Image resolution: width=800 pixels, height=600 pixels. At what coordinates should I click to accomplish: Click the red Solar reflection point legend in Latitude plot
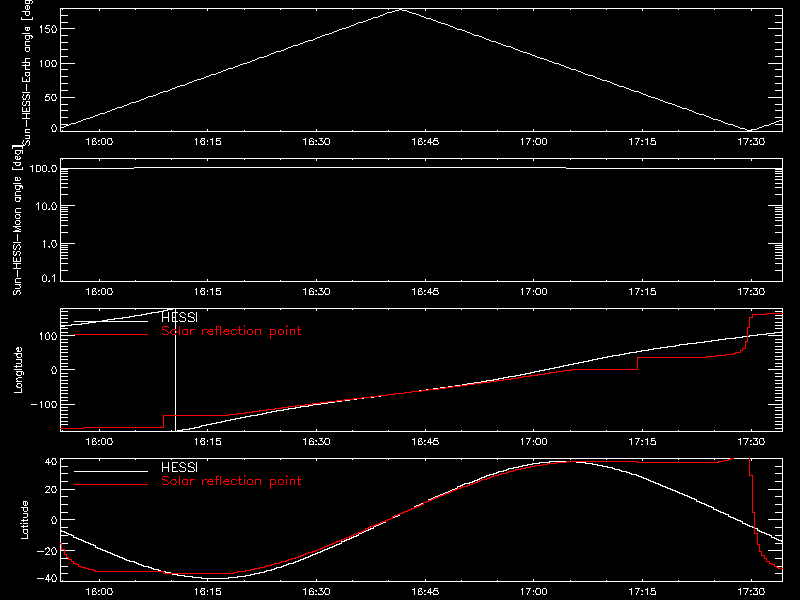pos(231,481)
